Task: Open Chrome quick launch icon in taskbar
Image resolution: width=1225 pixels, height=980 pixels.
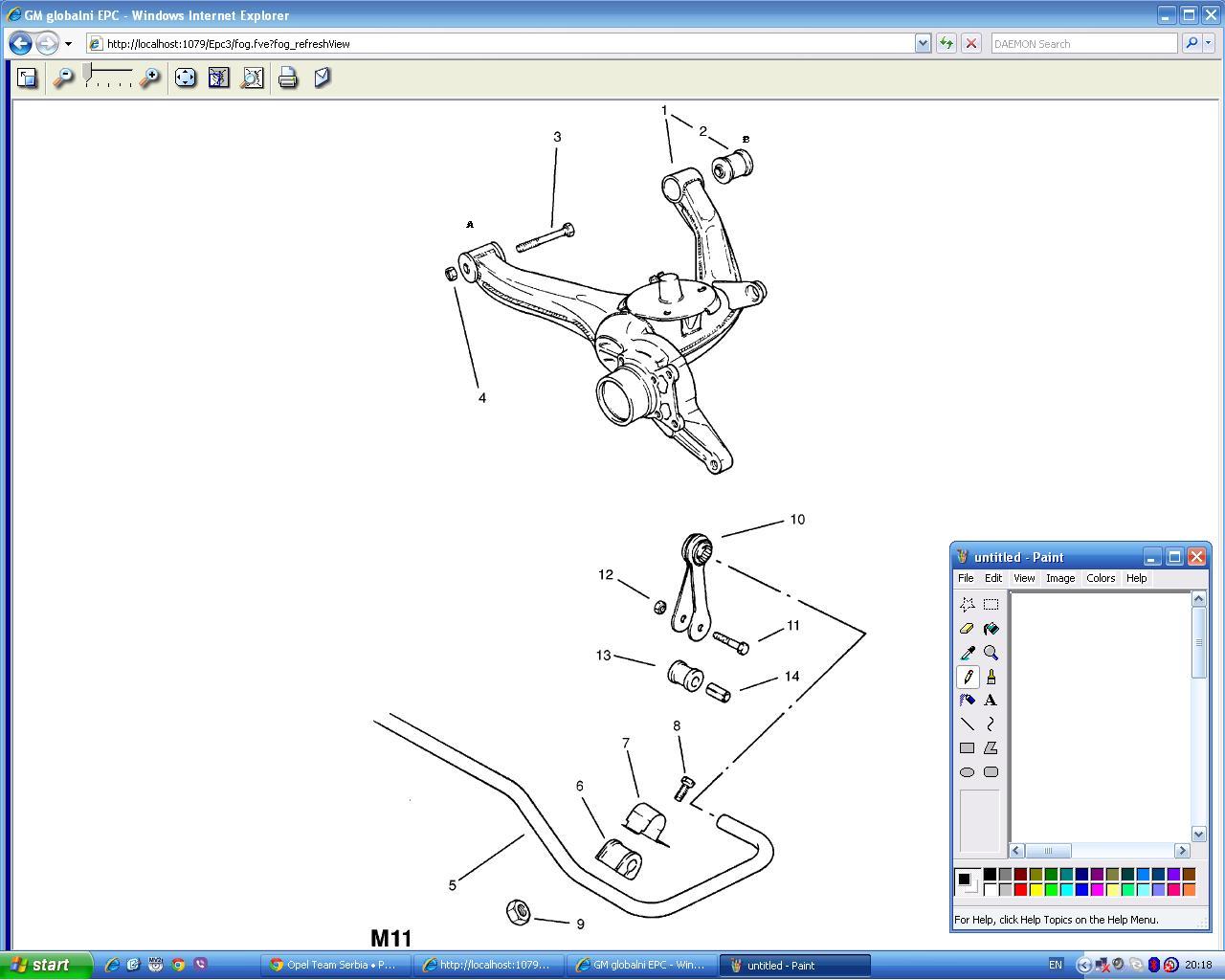Action: [178, 965]
